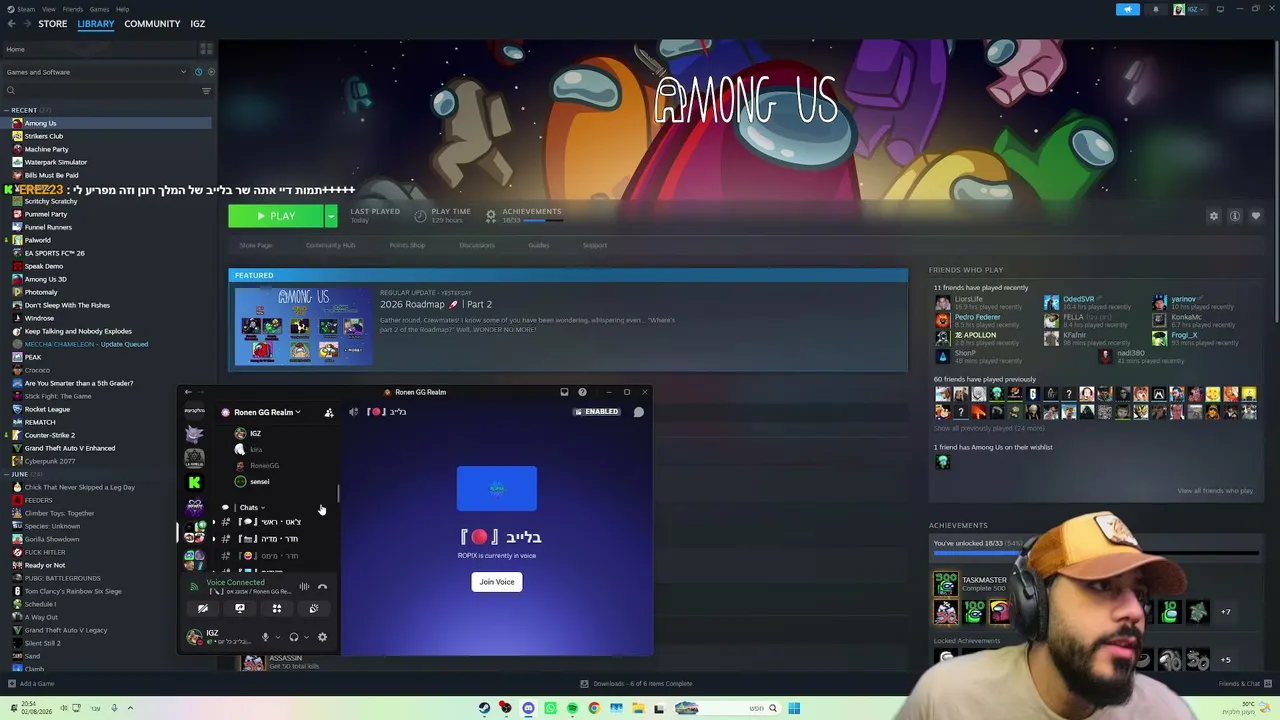Click the Steam broadcast announcement button
Screen dimensions: 1280x720
point(1127,9)
